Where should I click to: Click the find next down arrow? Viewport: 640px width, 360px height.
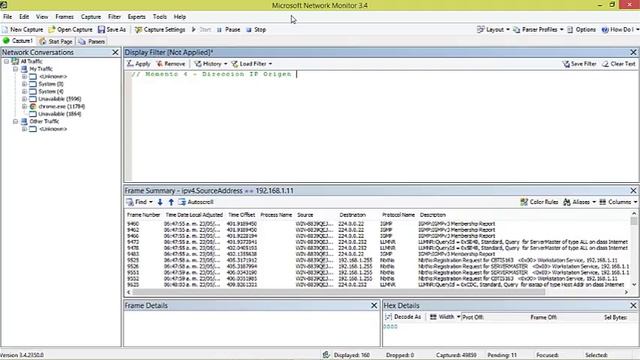tap(160, 202)
